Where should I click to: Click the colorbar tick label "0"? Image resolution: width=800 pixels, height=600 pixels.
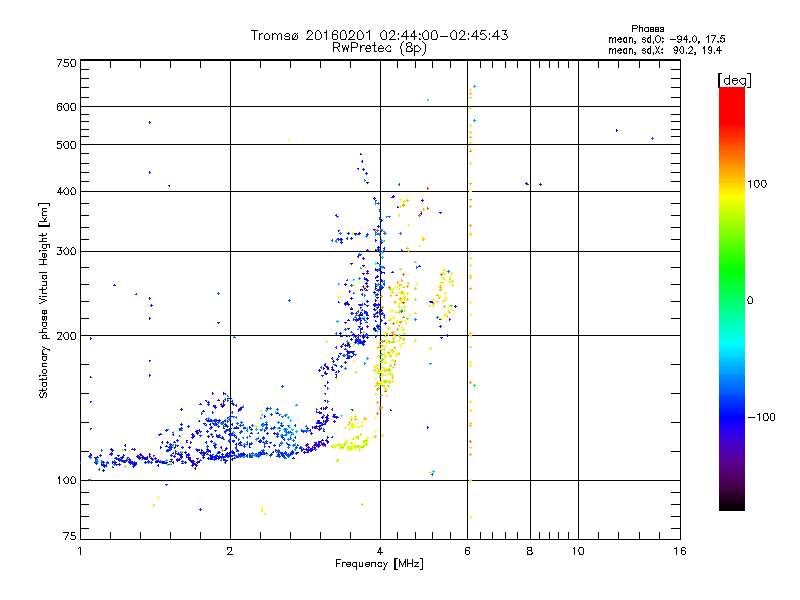[750, 301]
